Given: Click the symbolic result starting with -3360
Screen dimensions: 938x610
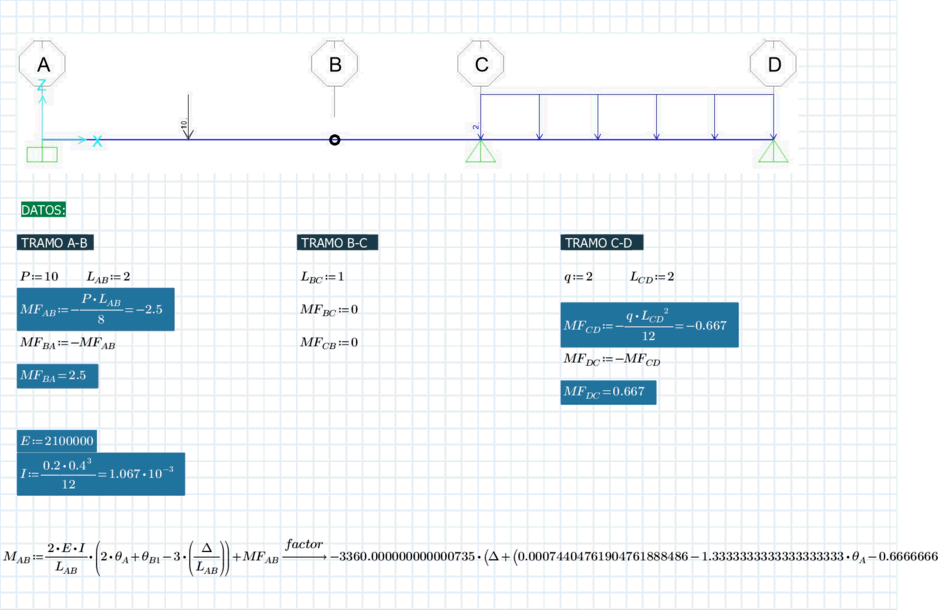Looking at the screenshot, I should coord(634,557).
